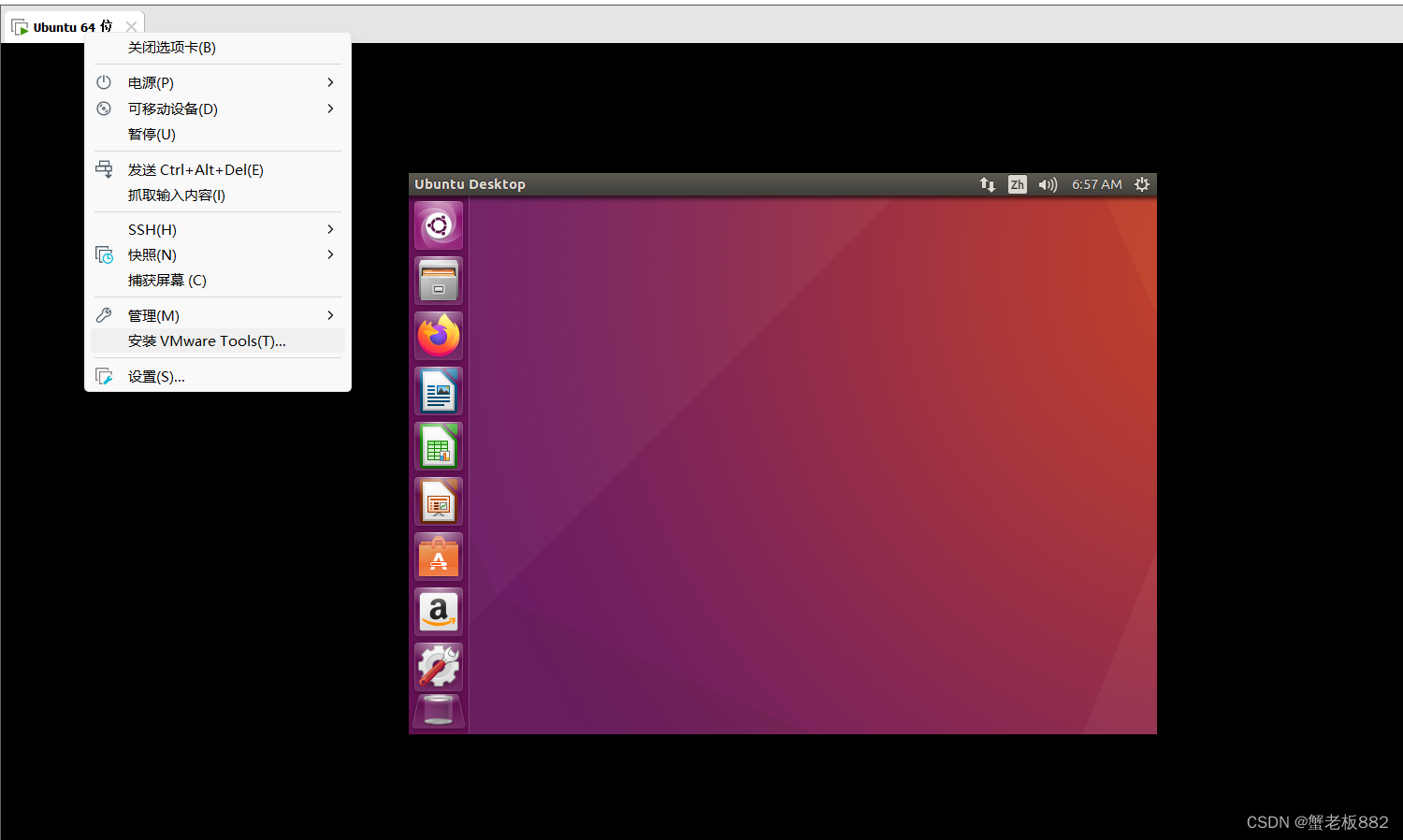Select the 发送 Ctrl+Alt+Del(E) entry

pyautogui.click(x=218, y=169)
